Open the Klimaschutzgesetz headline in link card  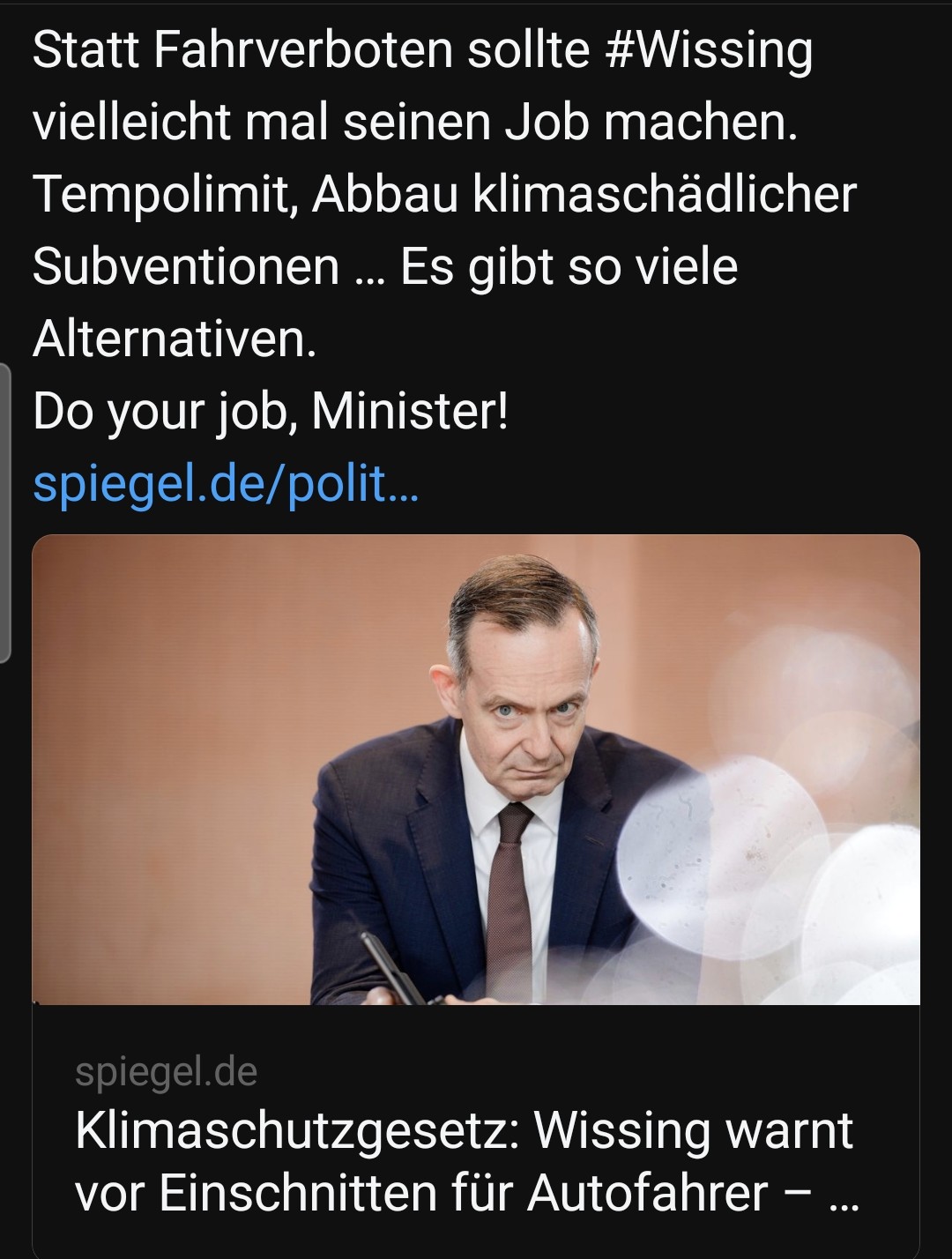(465, 1161)
